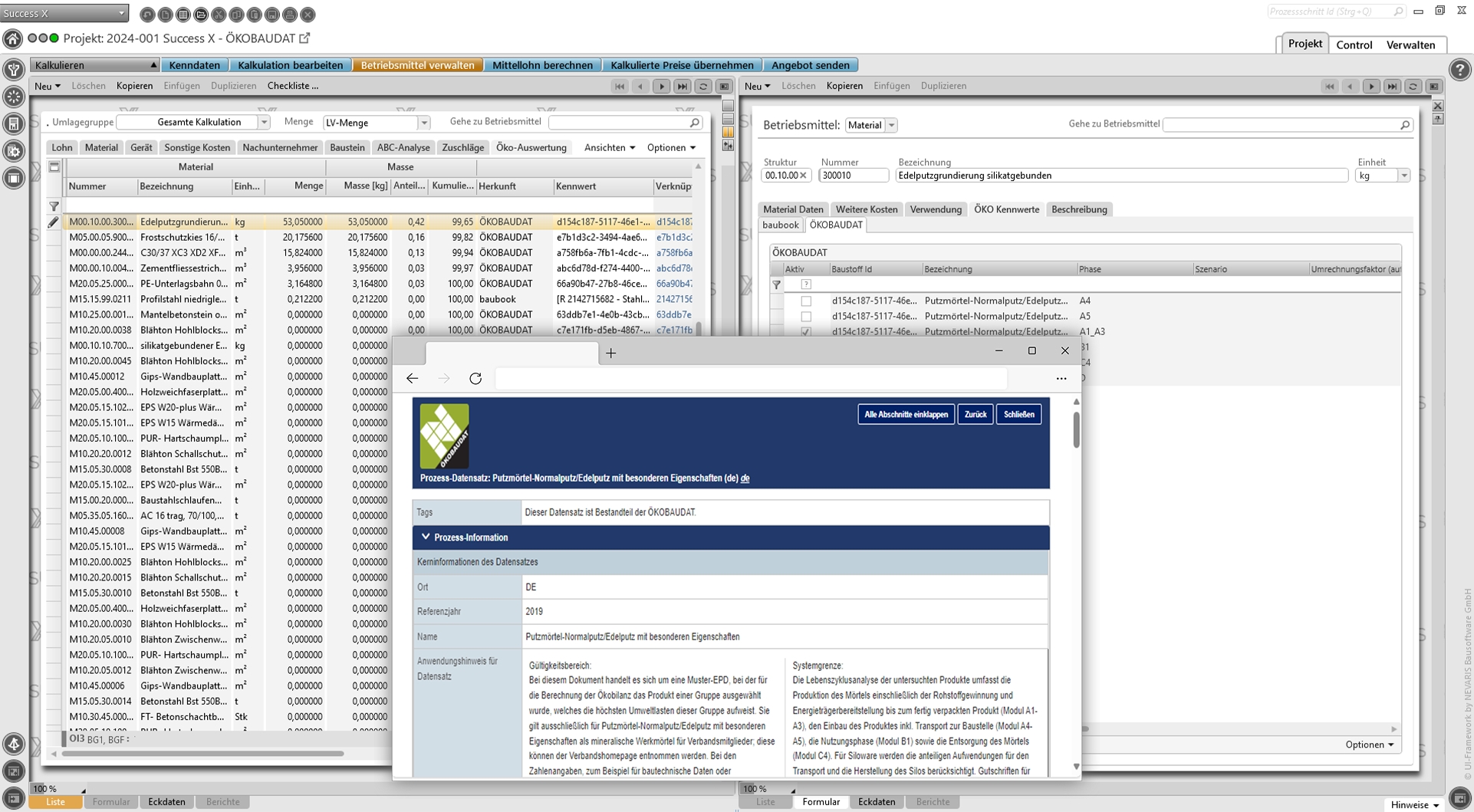Click the Alle Abschnitte einklappen button
This screenshot has height=812, width=1474.
point(906,414)
